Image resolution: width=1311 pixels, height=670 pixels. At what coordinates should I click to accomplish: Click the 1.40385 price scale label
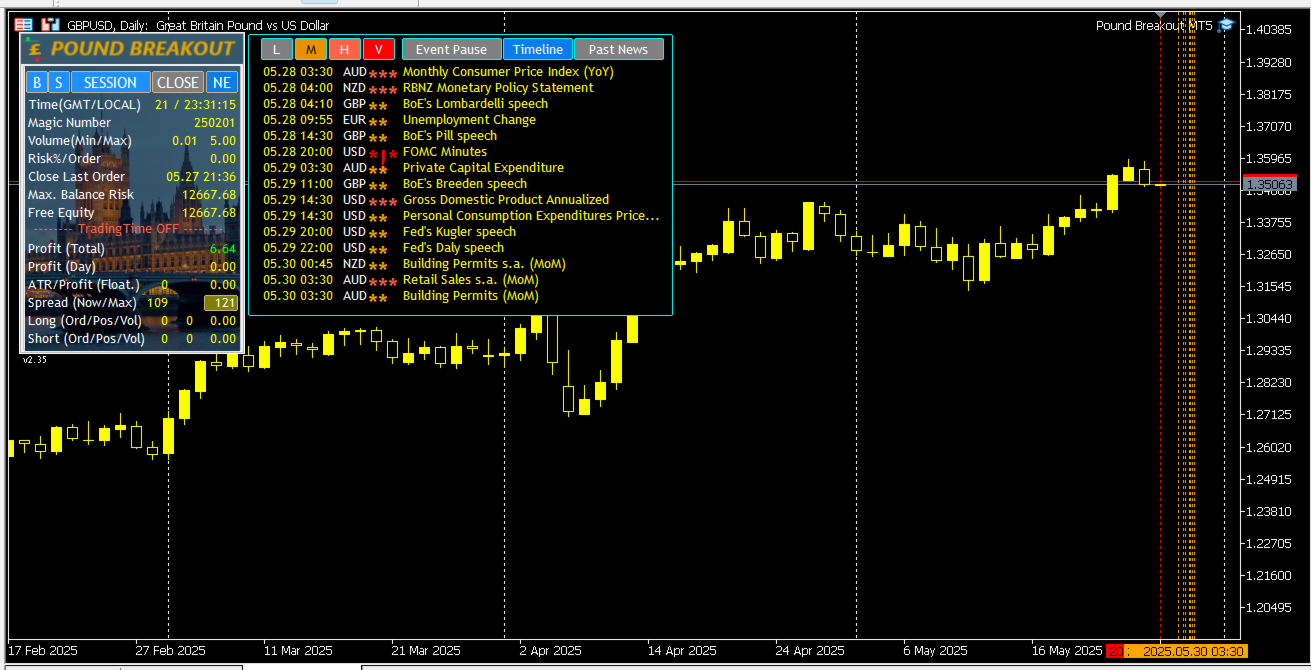tap(1270, 29)
